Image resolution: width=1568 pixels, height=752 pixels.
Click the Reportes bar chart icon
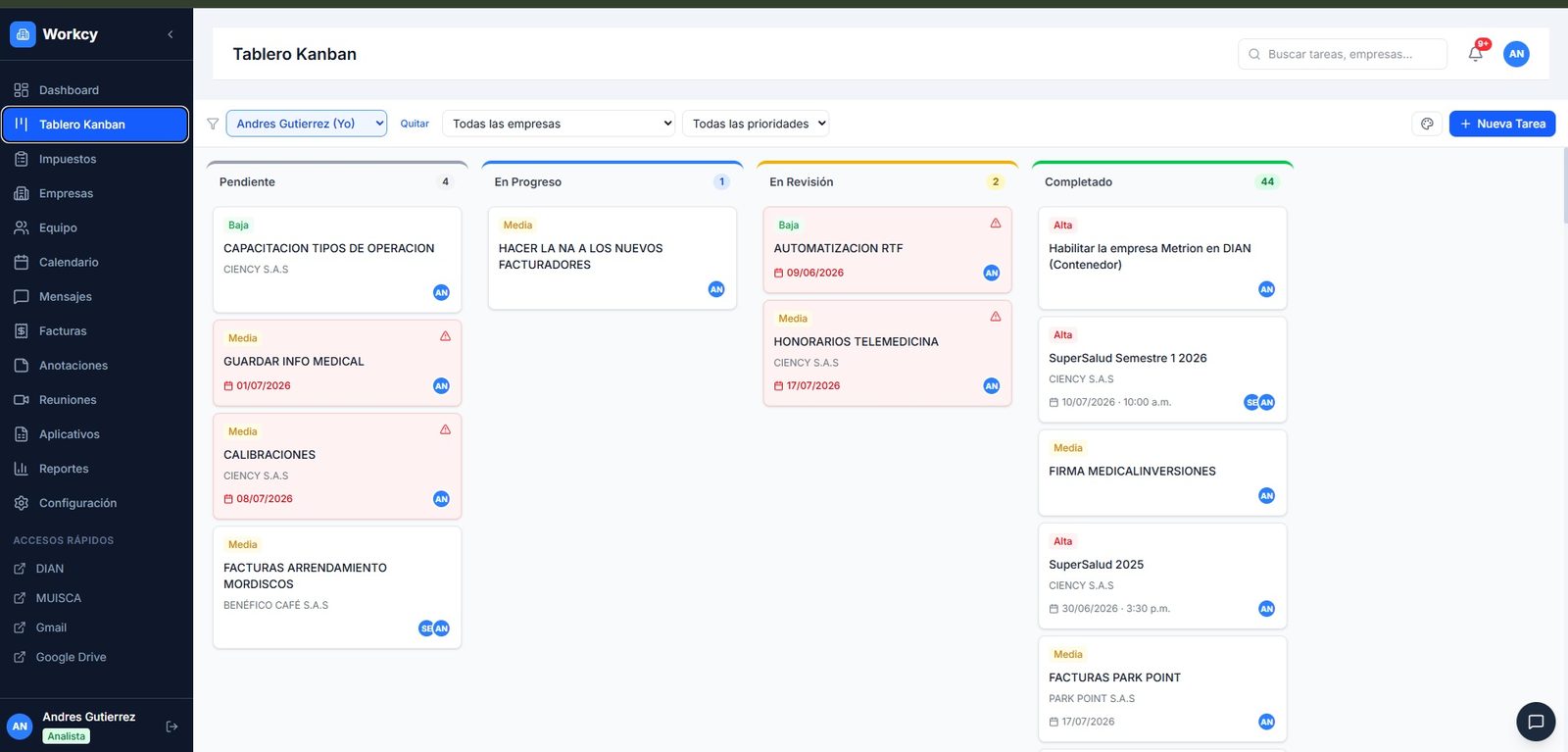(x=22, y=469)
